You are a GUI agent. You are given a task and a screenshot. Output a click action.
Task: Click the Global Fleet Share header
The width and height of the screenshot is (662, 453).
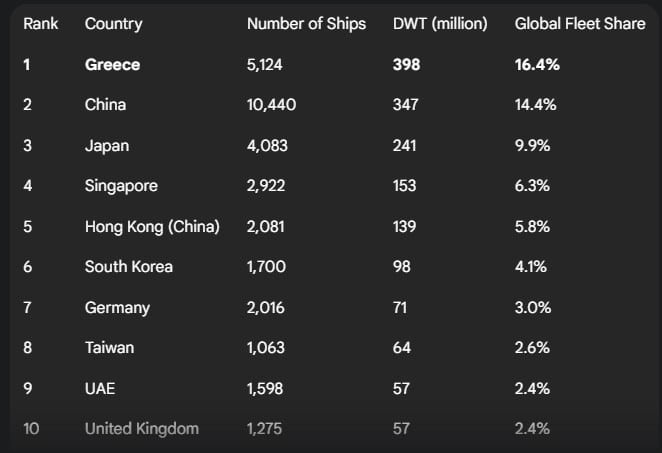(x=580, y=23)
